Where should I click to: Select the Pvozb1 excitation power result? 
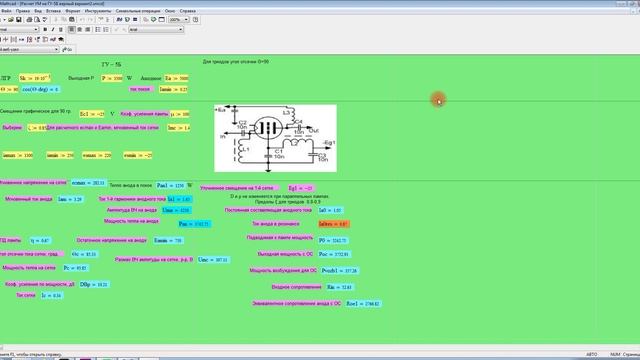(340, 270)
